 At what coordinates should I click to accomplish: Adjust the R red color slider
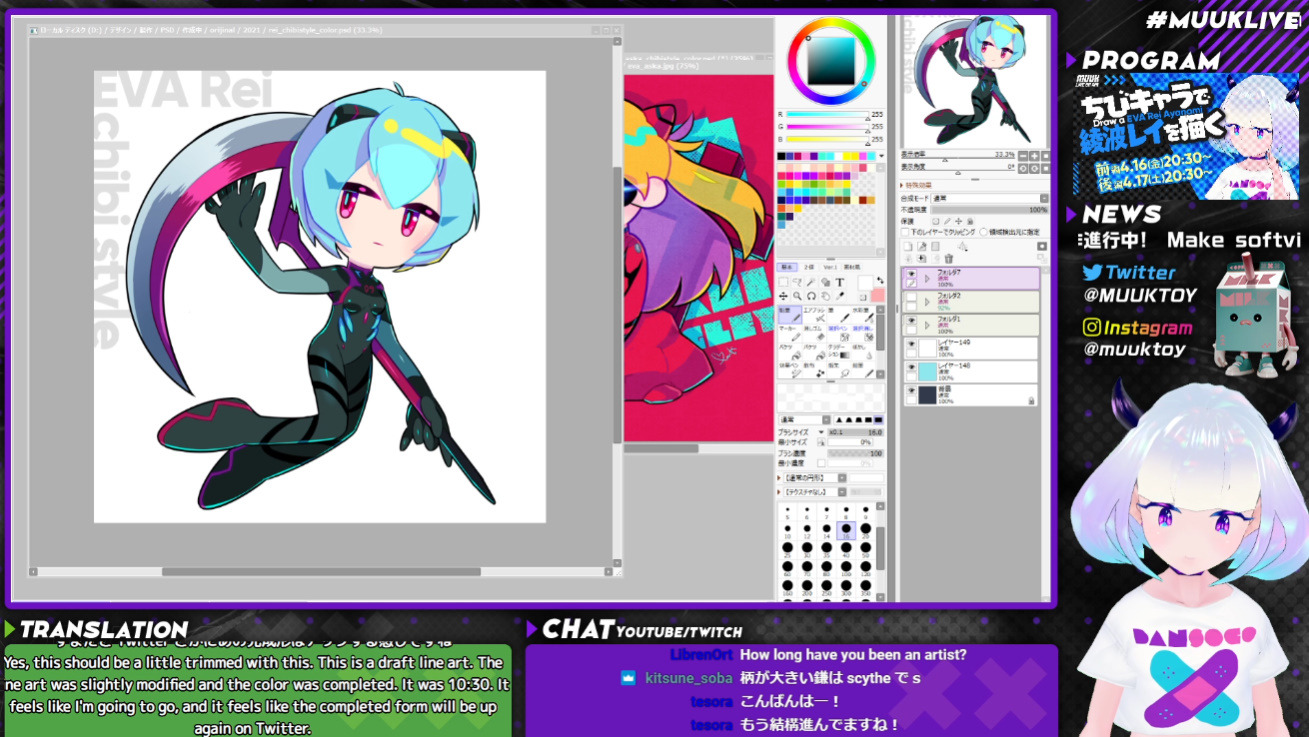[x=828, y=114]
